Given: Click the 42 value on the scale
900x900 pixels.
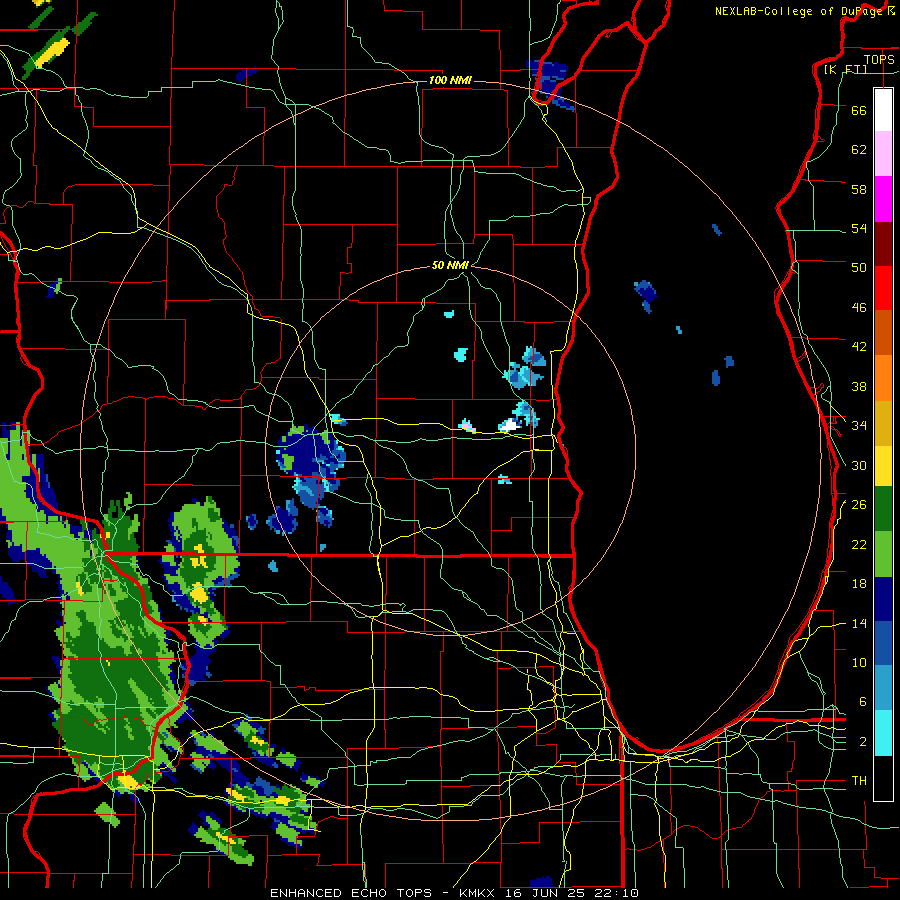Looking at the screenshot, I should [x=859, y=347].
